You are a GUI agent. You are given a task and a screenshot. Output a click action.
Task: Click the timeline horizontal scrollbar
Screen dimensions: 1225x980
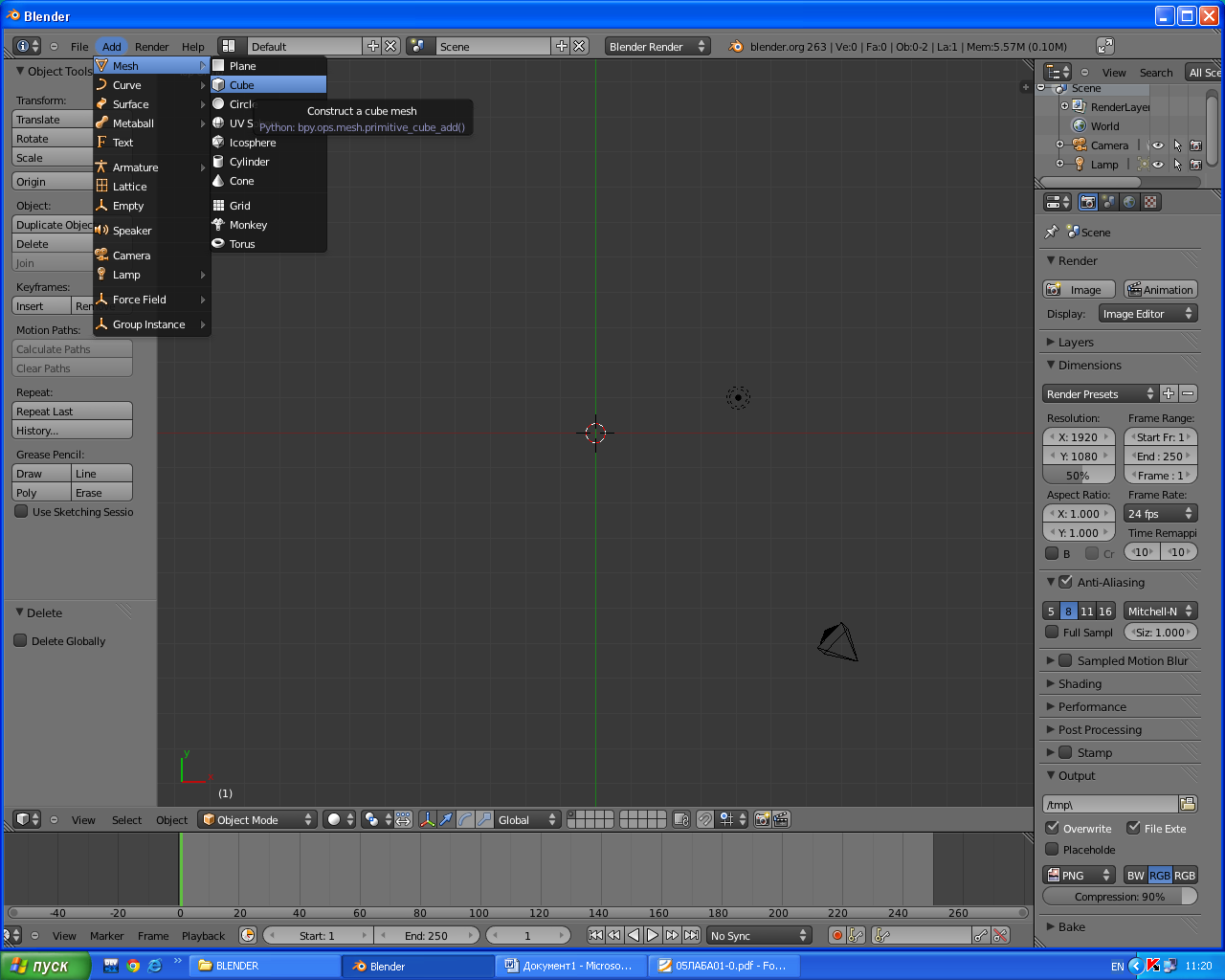pos(517,912)
